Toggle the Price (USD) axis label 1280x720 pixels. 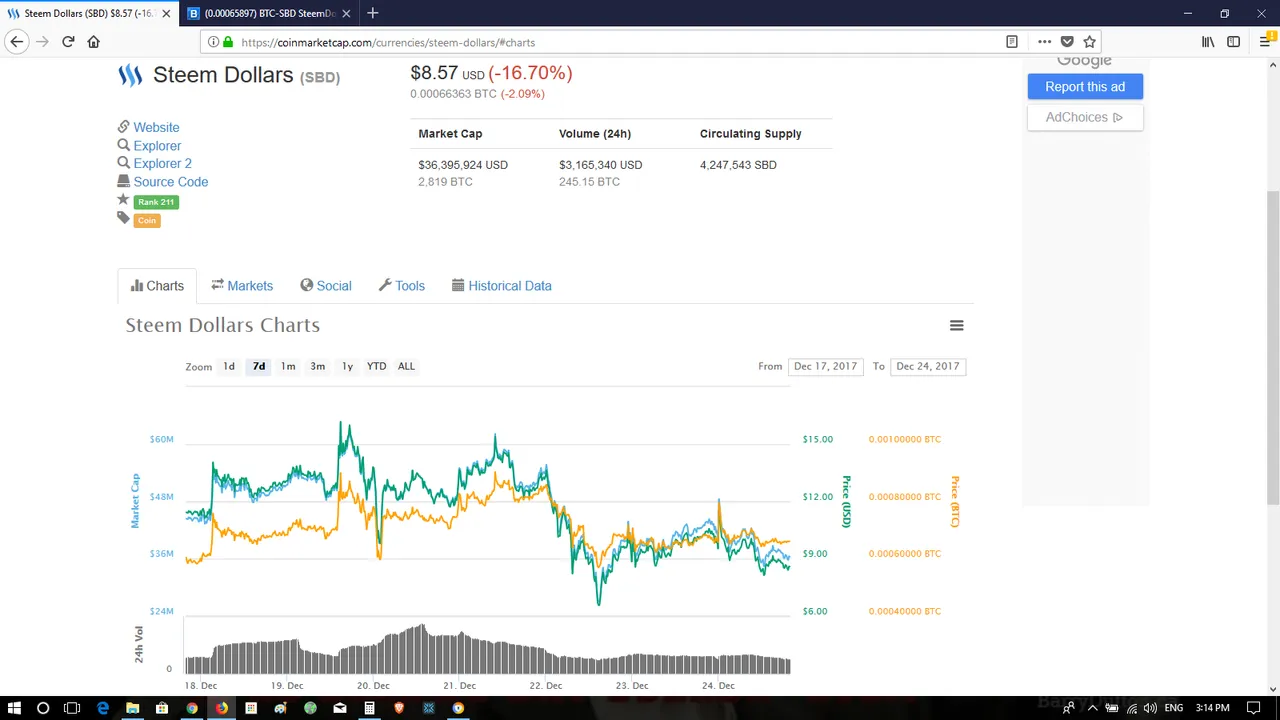pyautogui.click(x=846, y=500)
